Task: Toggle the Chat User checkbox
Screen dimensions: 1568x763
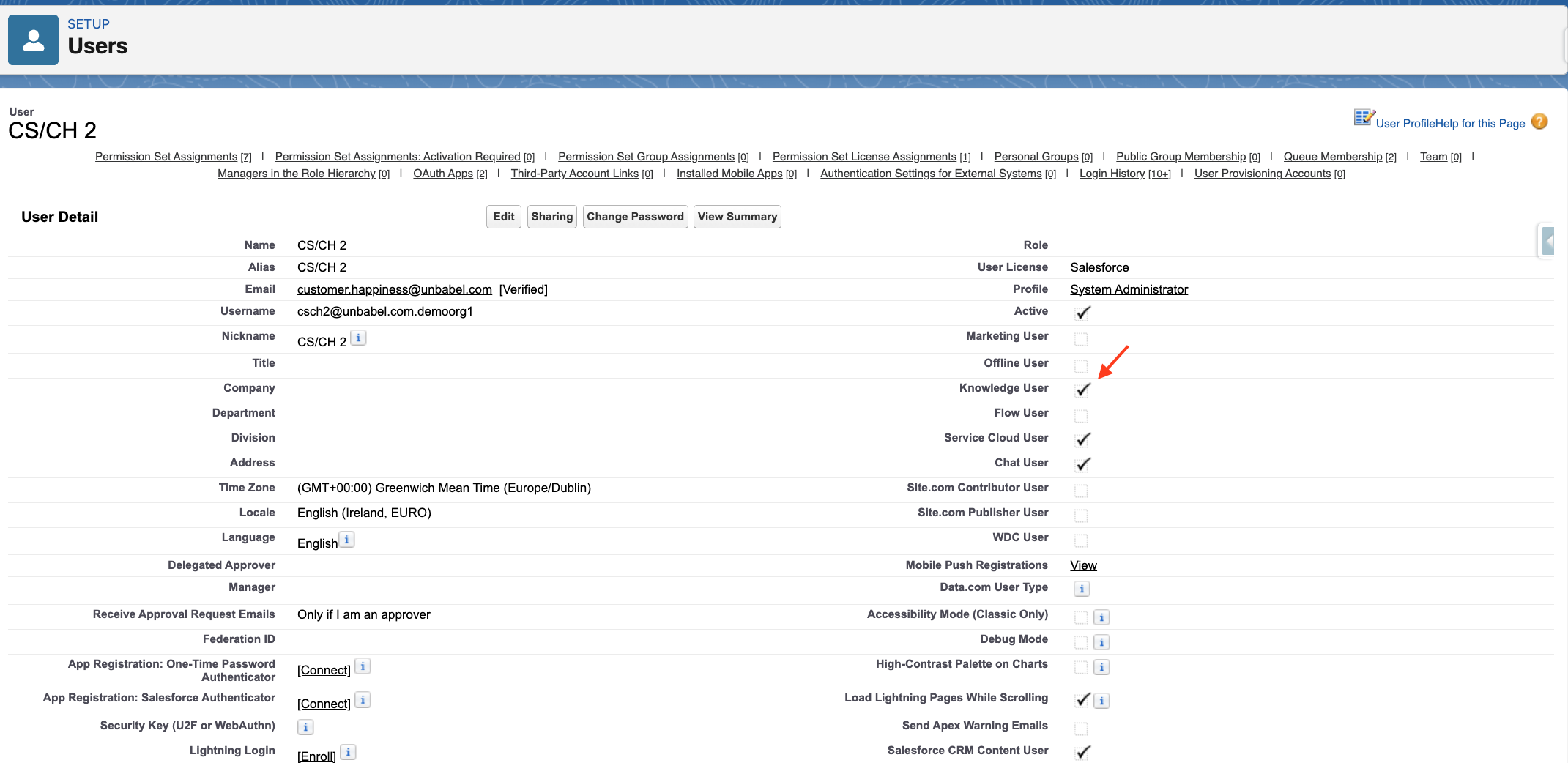Action: [1082, 464]
